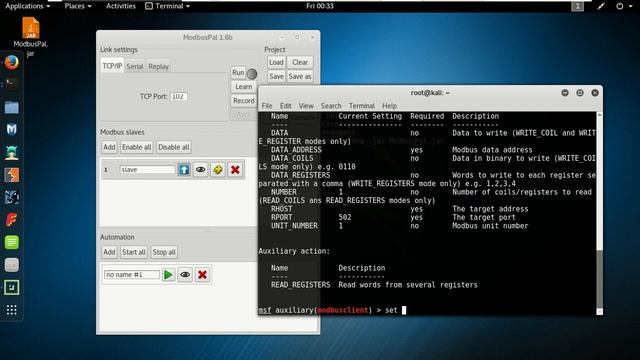Click the no name #1 automation field
This screenshot has height=360, width=640.
click(131, 275)
